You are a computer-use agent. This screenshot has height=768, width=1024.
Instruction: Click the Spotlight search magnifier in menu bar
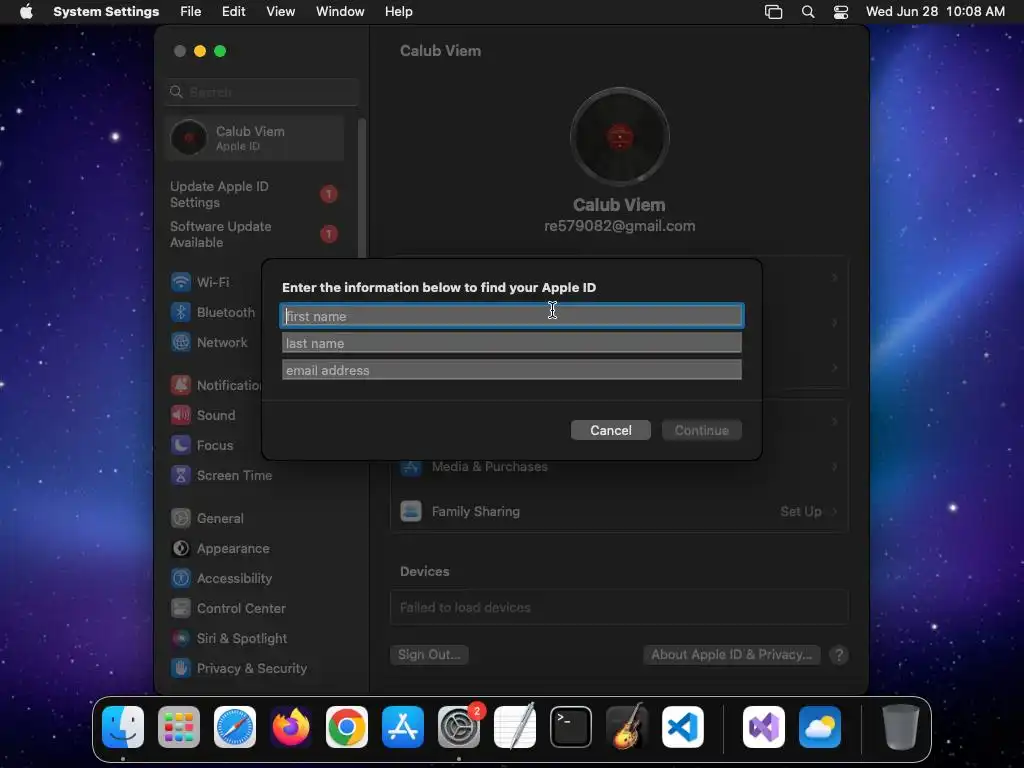pyautogui.click(x=808, y=12)
